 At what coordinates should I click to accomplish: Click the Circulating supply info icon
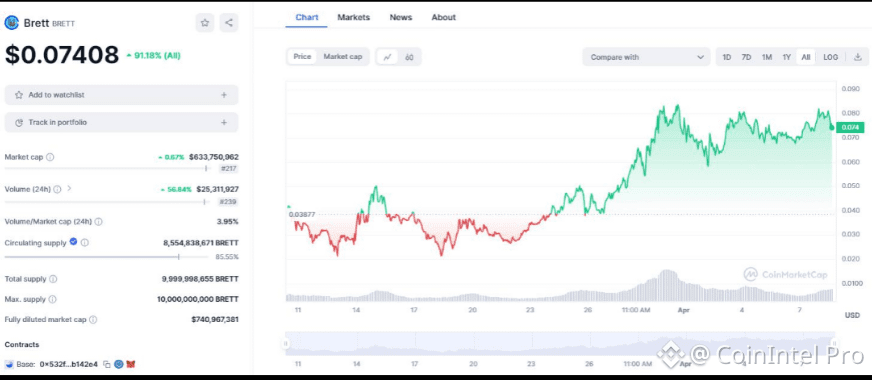click(x=85, y=243)
